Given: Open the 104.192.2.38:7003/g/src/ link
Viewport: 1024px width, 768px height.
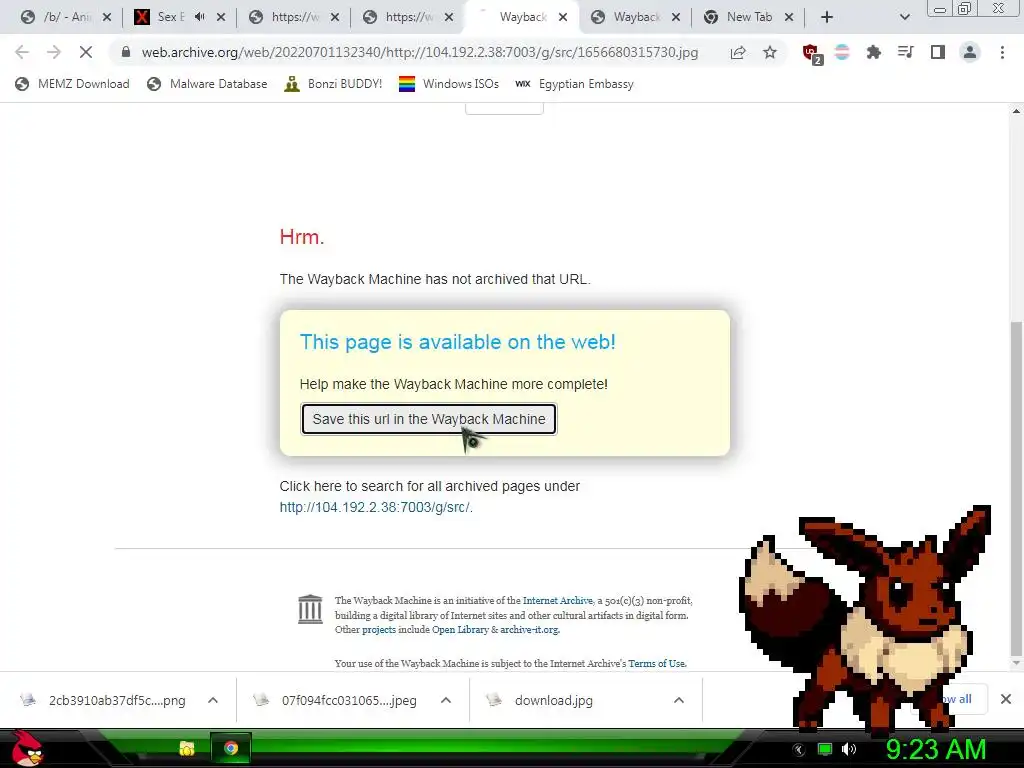Looking at the screenshot, I should pyautogui.click(x=375, y=507).
